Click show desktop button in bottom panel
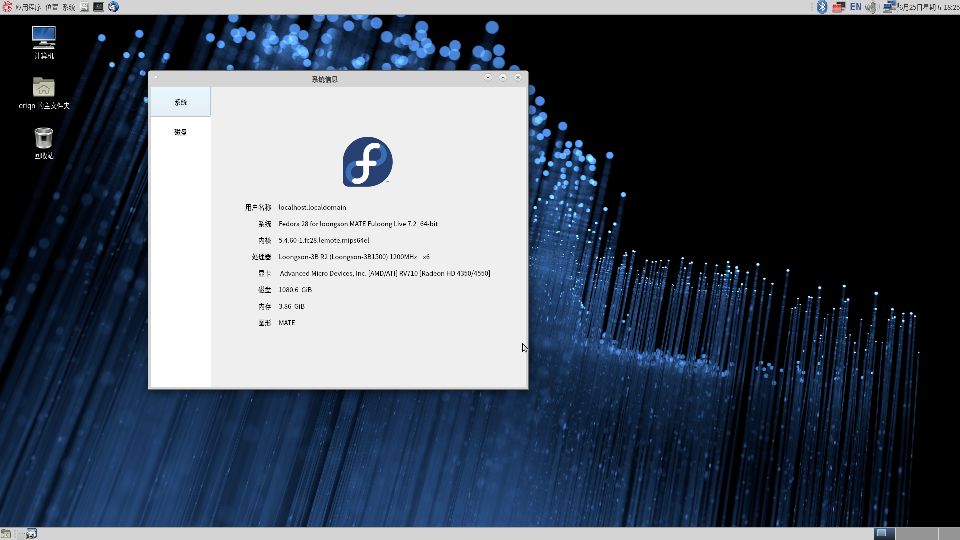Viewport: 960px width, 540px height. 6,534
